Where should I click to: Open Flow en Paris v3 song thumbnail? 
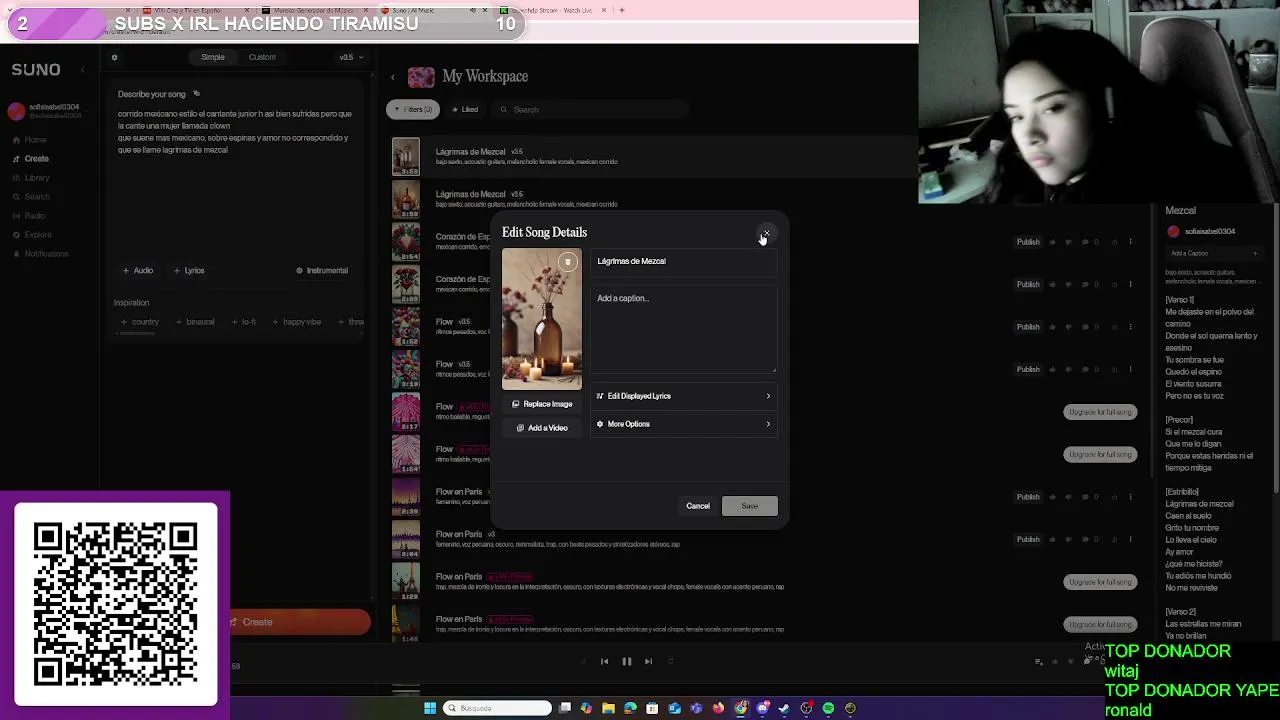pyautogui.click(x=406, y=540)
